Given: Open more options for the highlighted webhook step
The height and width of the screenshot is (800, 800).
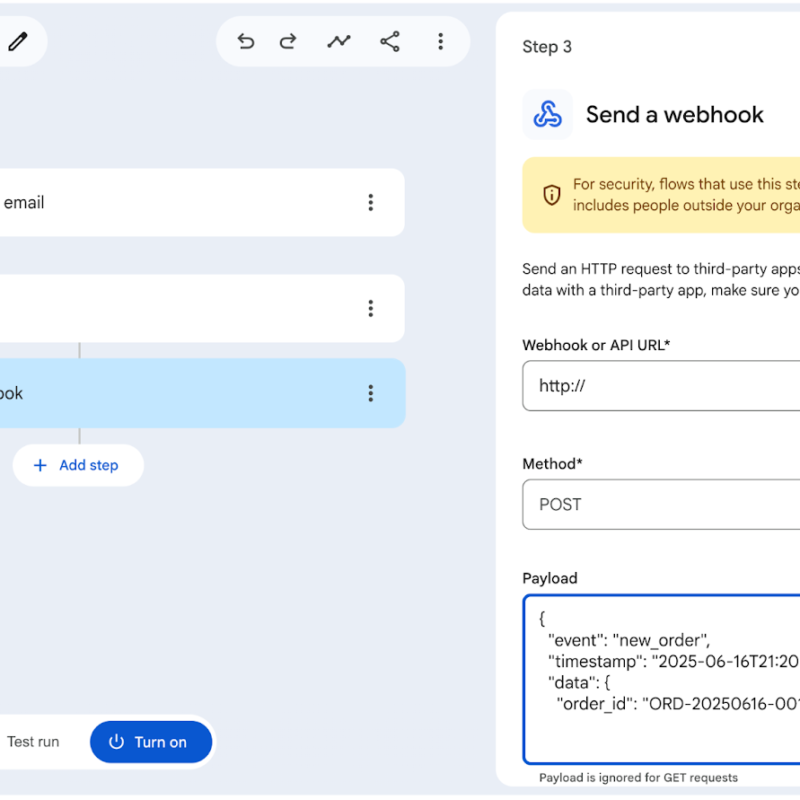Looking at the screenshot, I should pyautogui.click(x=371, y=393).
